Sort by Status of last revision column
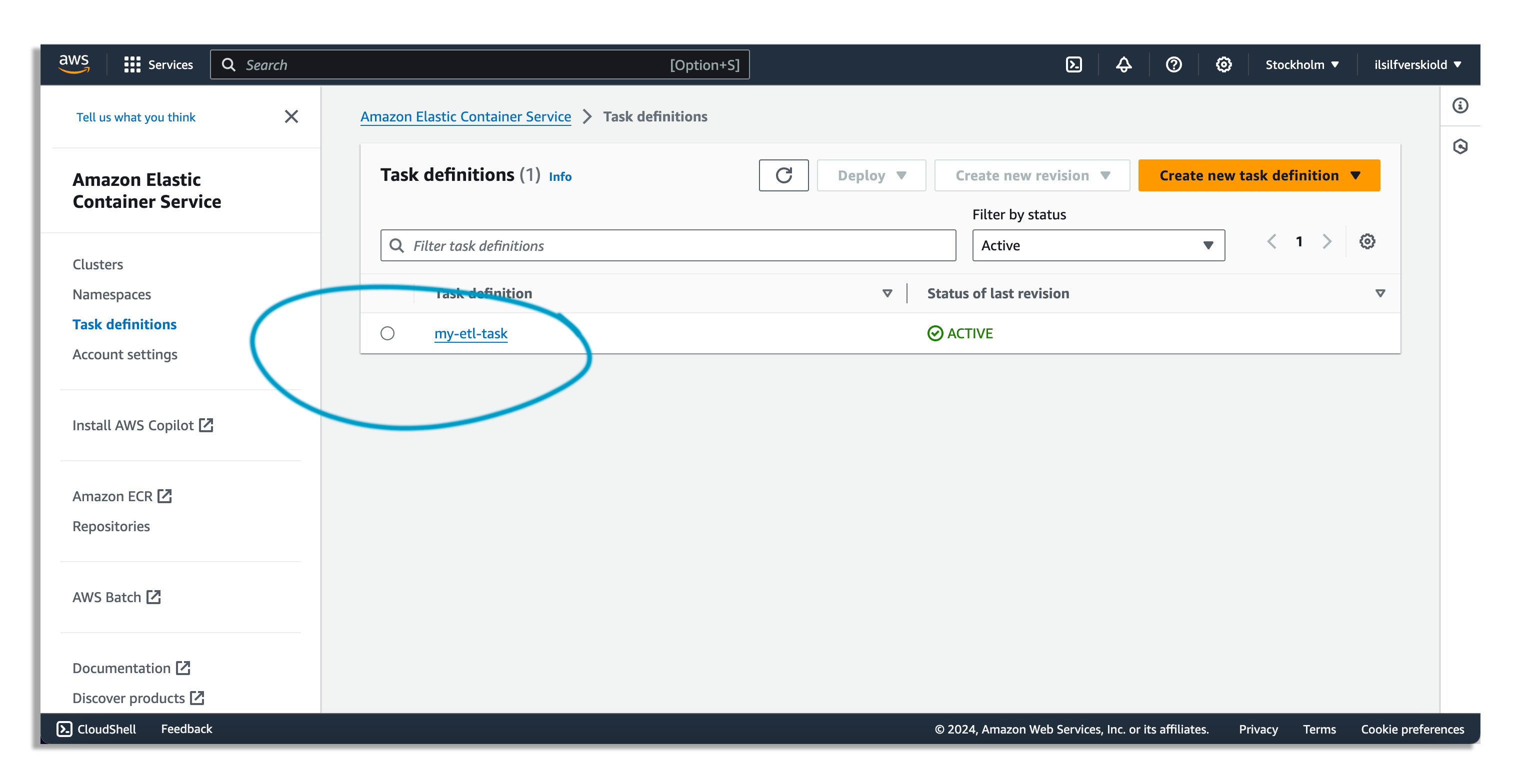The height and width of the screenshot is (784, 1519). click(997, 293)
